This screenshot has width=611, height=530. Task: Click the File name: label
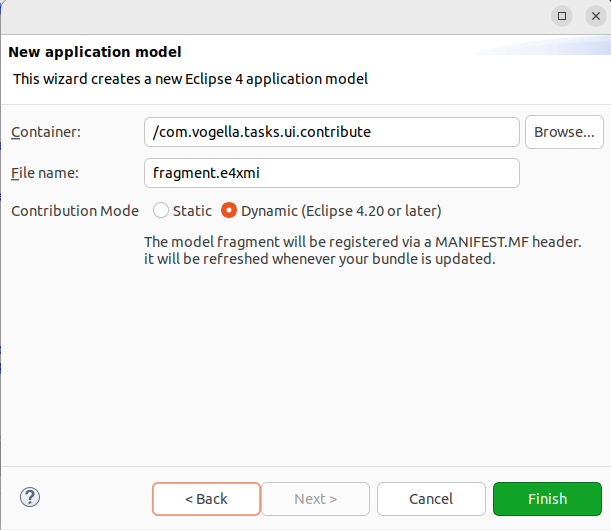tap(45, 173)
